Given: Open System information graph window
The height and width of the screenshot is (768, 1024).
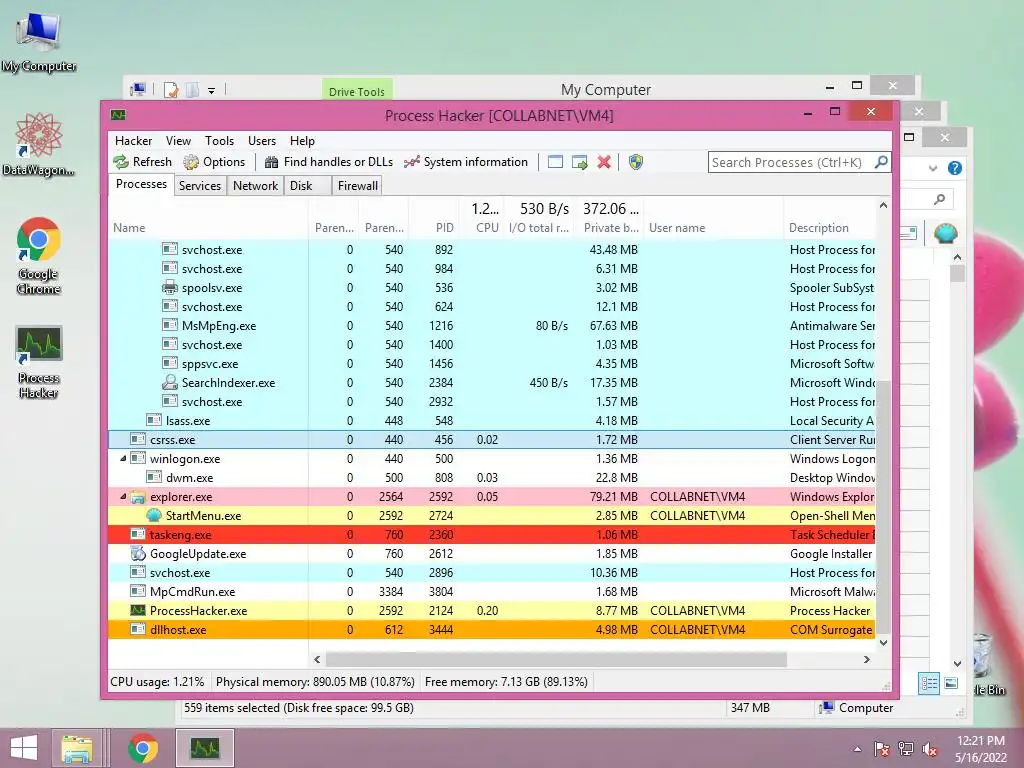Looking at the screenshot, I should click(466, 162).
